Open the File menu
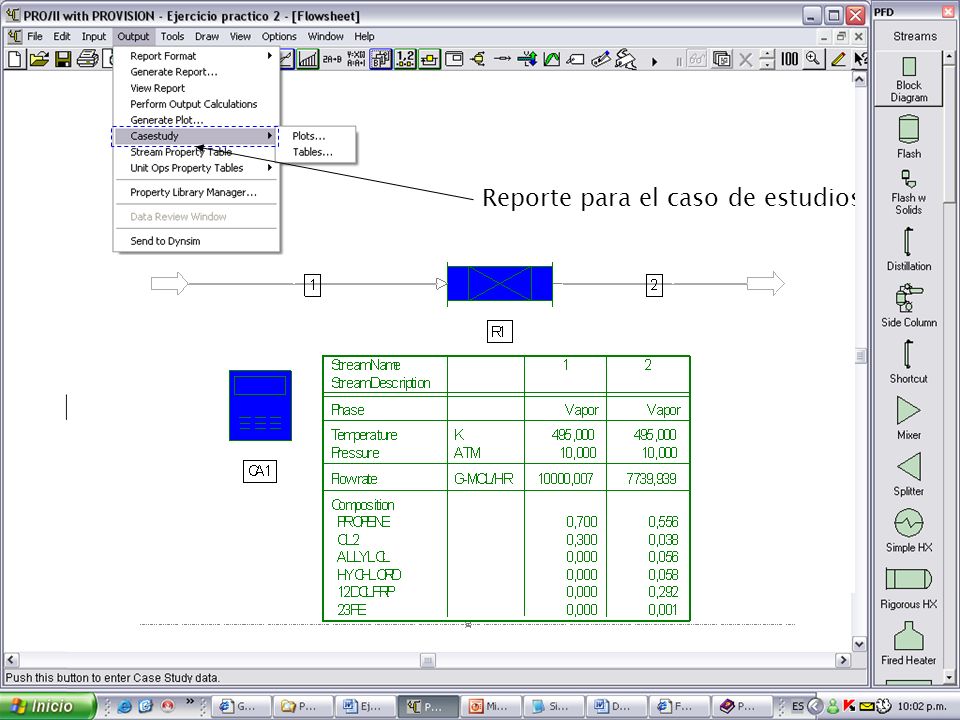The image size is (960, 720). click(35, 36)
